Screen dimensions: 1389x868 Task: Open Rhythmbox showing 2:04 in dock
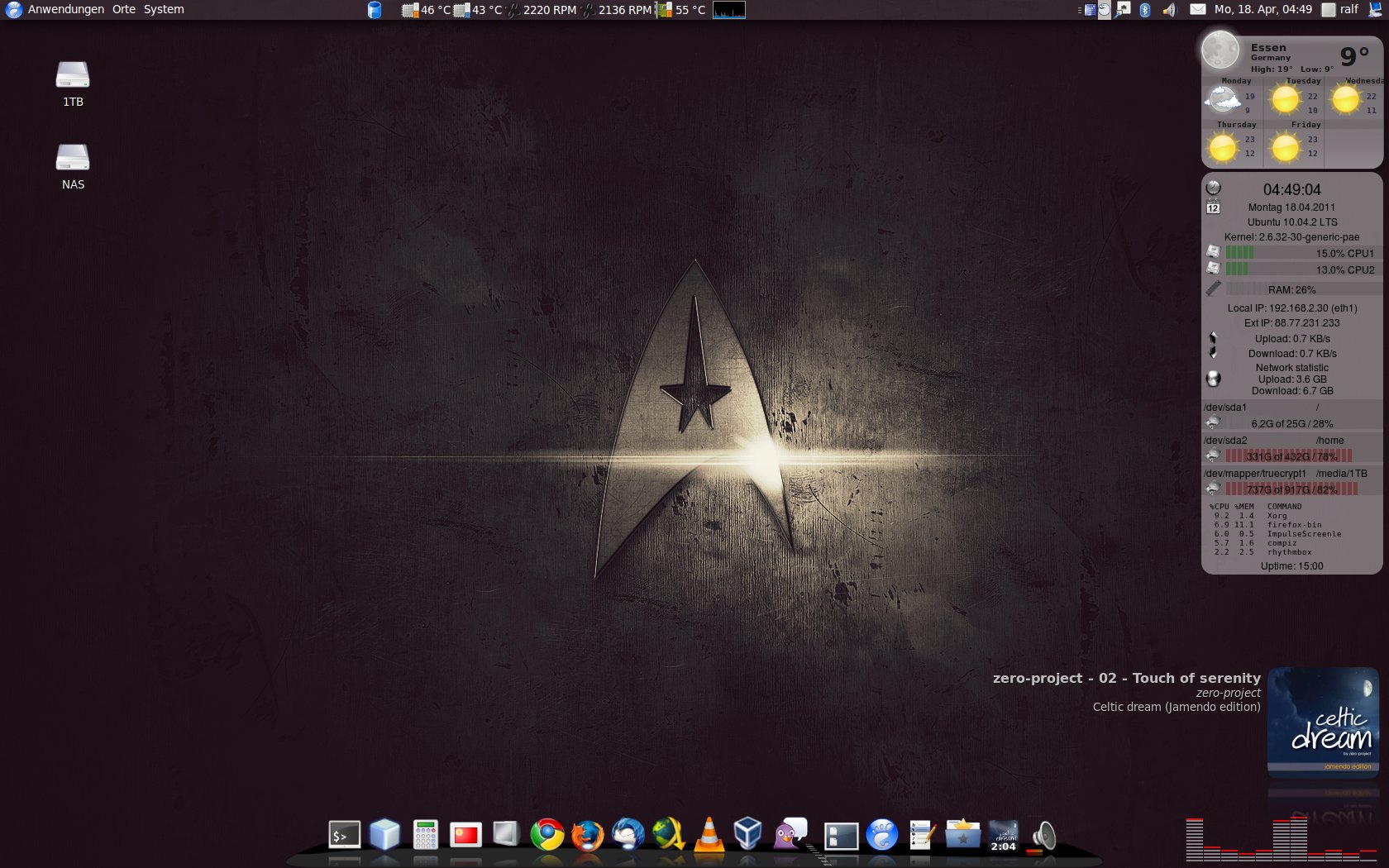(x=1003, y=836)
